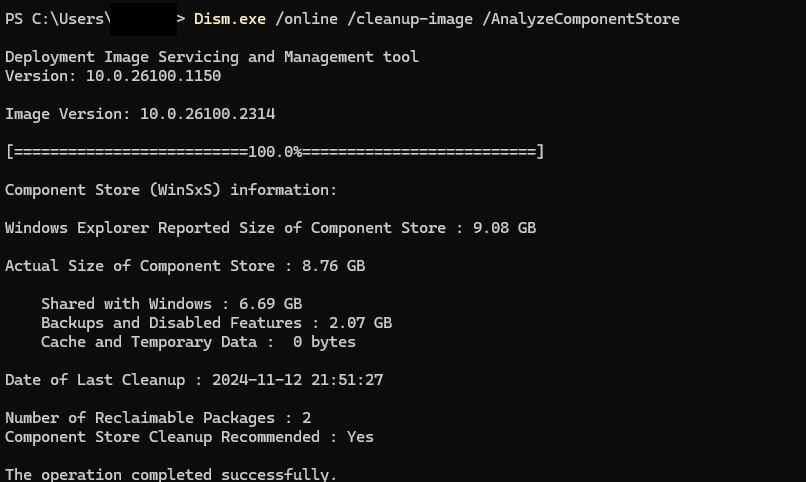Click the Cleanup Recommended Yes value
Viewport: 806px width, 482px height.
coord(360,437)
